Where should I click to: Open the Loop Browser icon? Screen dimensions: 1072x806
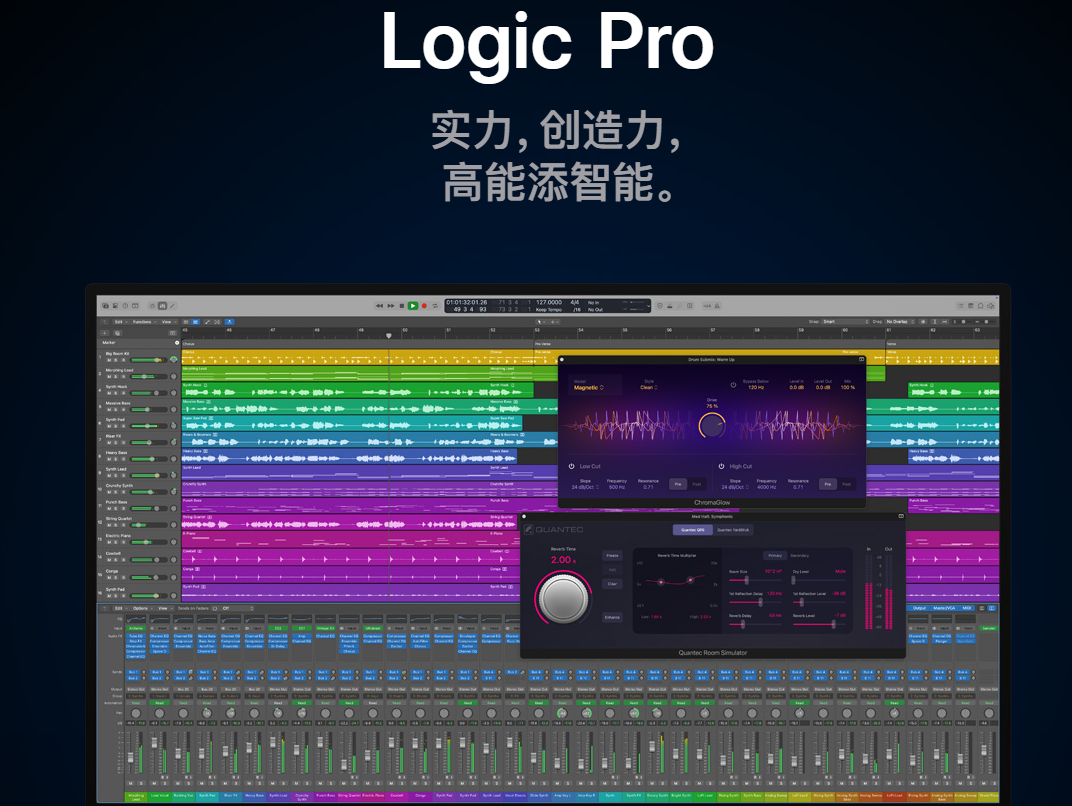tap(980, 306)
